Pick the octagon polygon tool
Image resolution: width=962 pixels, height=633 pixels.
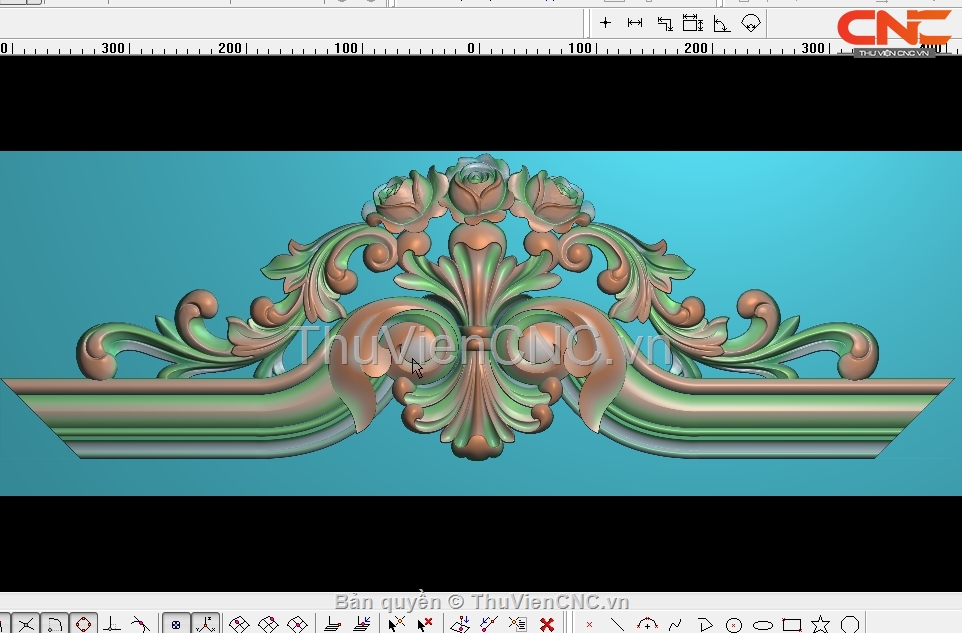pos(850,625)
